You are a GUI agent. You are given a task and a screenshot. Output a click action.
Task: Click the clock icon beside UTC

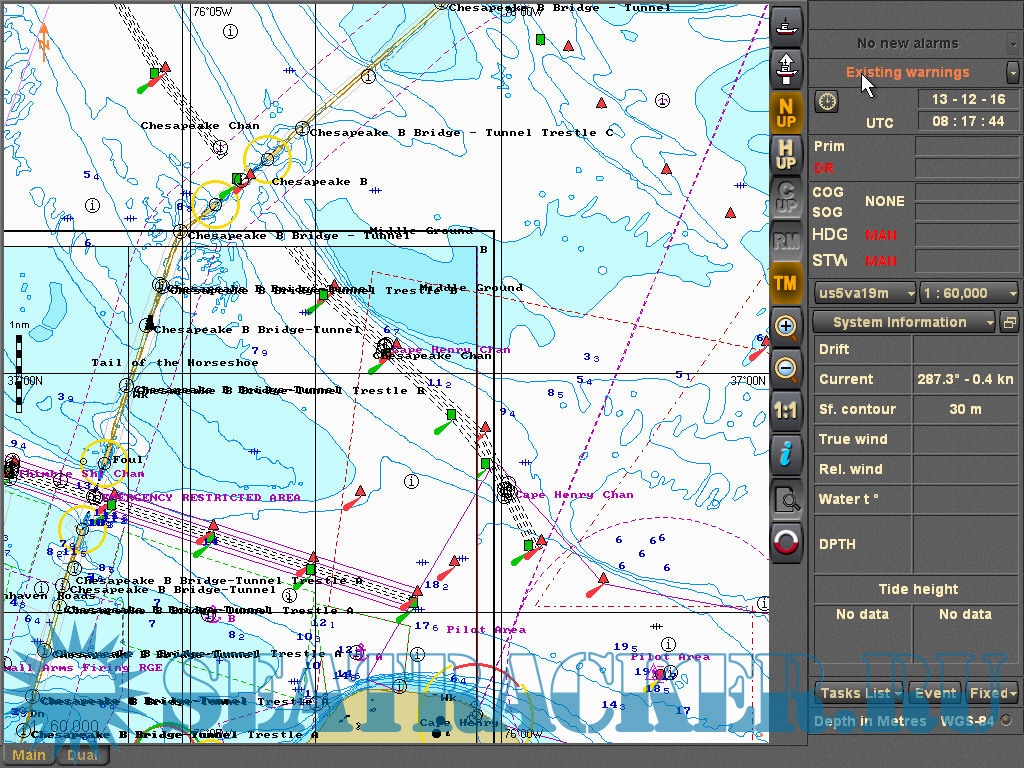coord(827,101)
